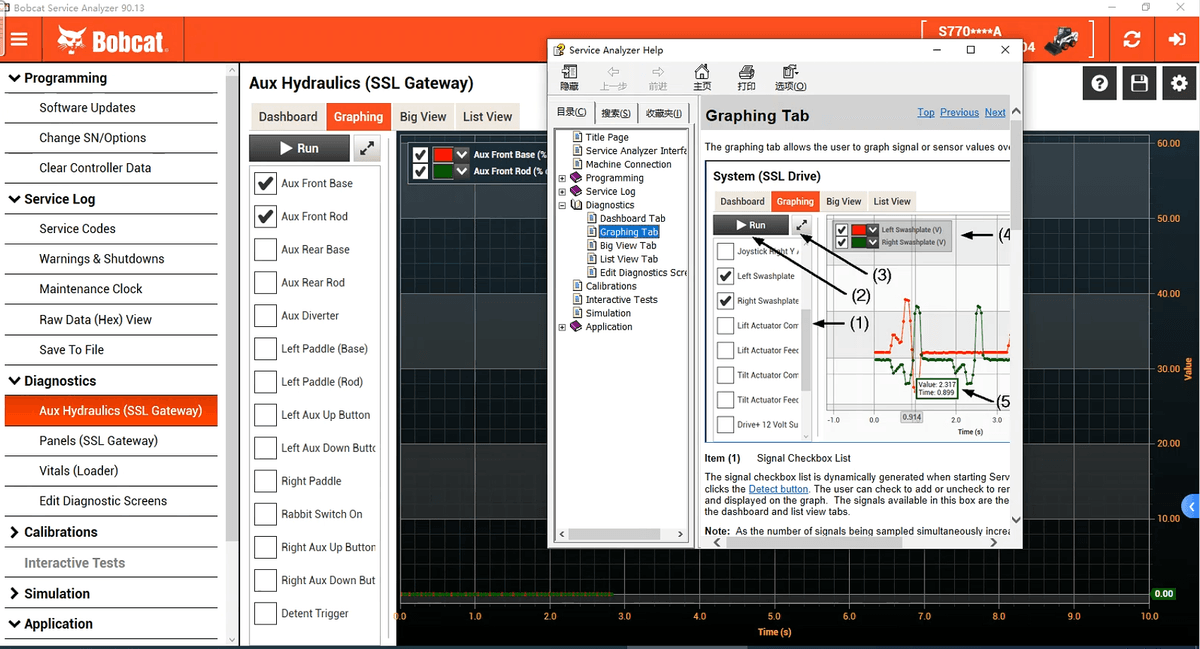Screen dimensions: 1200x649
Task: Click the refresh connection icon
Action: click(x=1132, y=40)
